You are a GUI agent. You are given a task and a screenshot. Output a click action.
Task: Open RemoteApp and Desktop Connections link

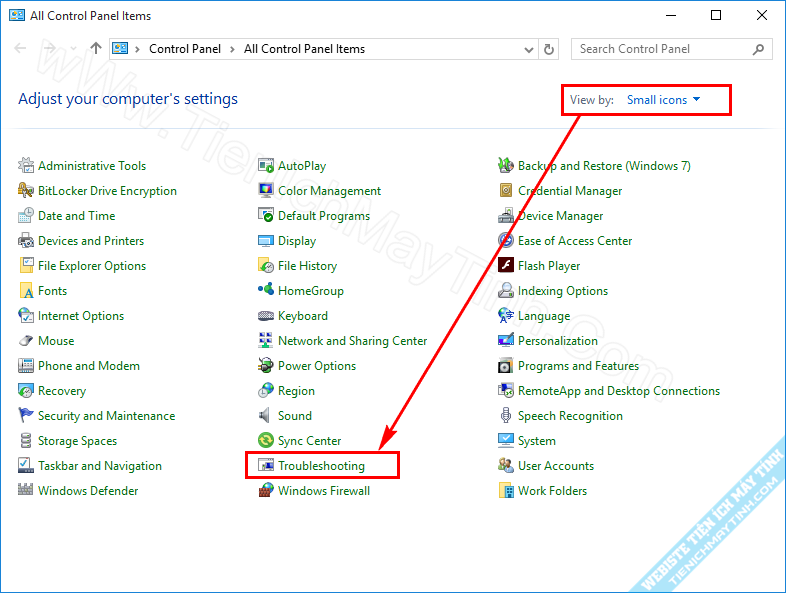[619, 390]
